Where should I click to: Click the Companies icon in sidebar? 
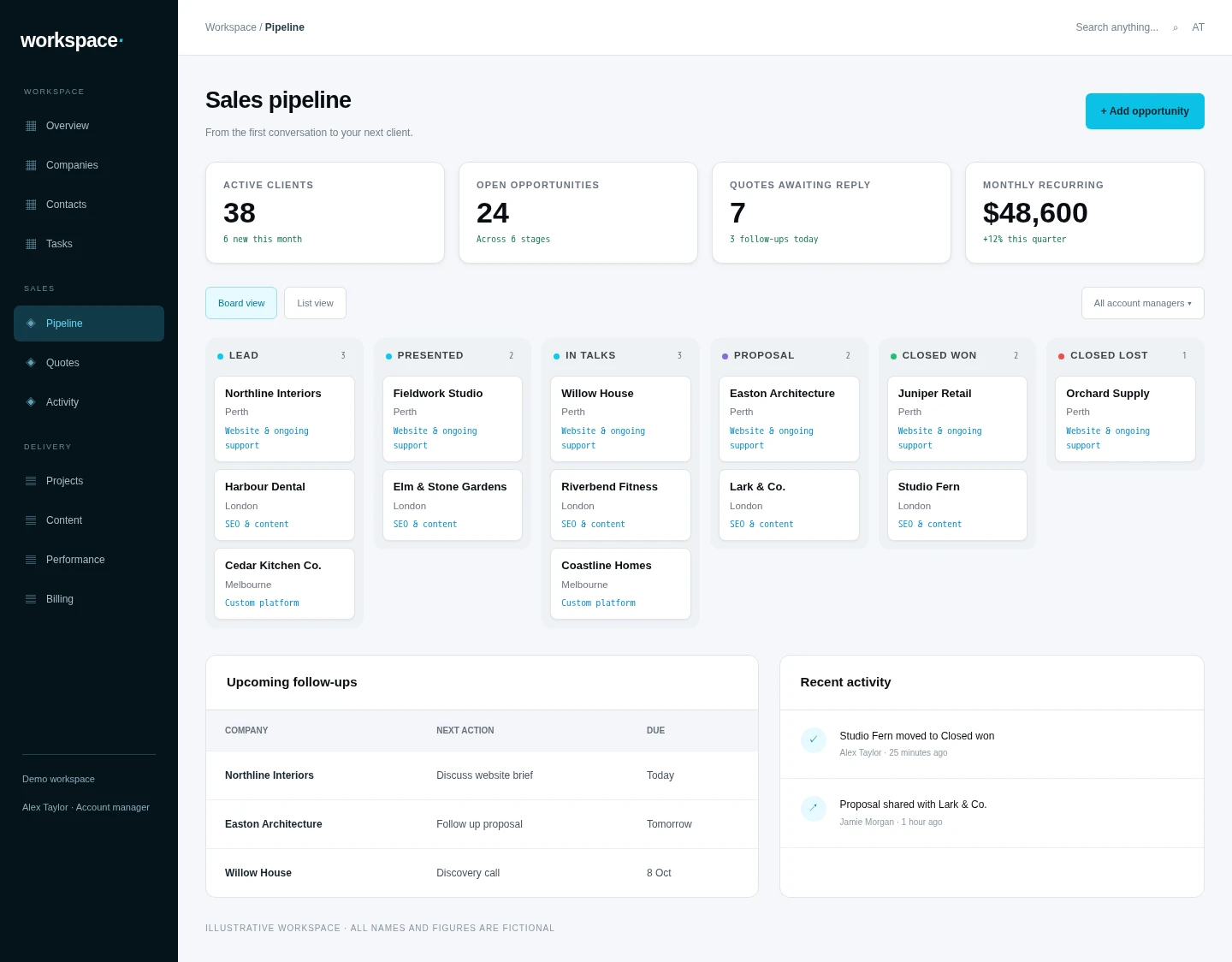pos(31,165)
